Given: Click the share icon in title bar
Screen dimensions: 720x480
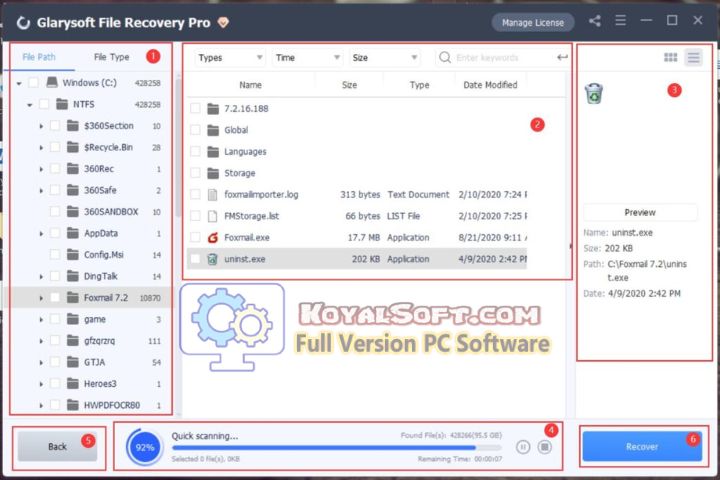Looking at the screenshot, I should point(595,21).
